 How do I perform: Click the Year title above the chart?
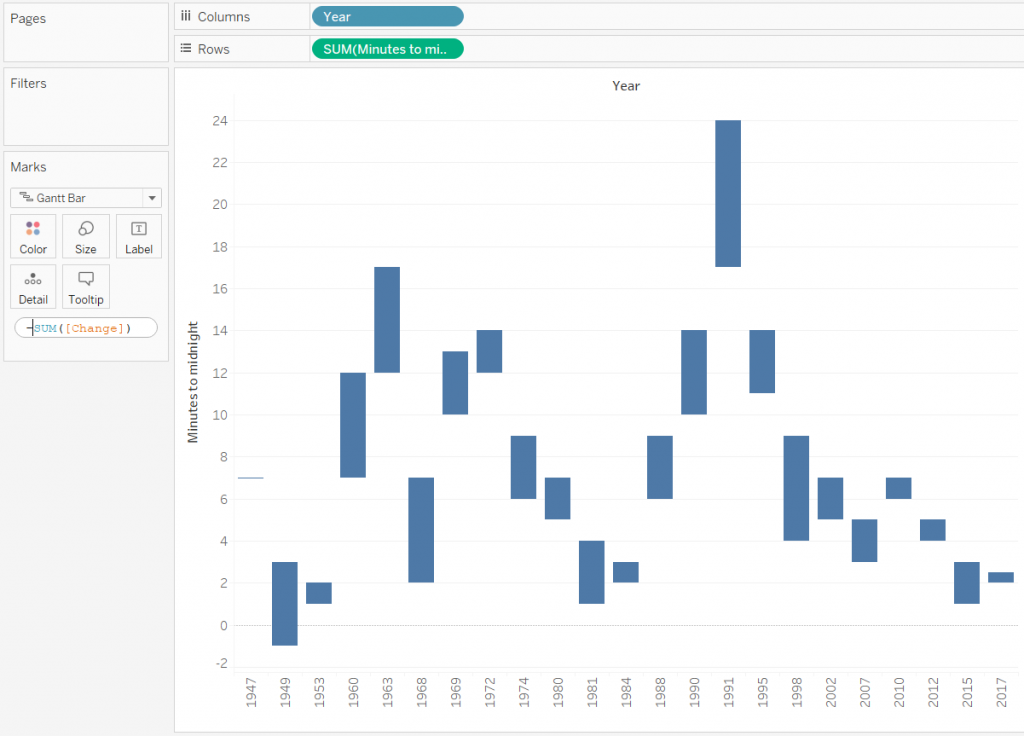point(625,86)
